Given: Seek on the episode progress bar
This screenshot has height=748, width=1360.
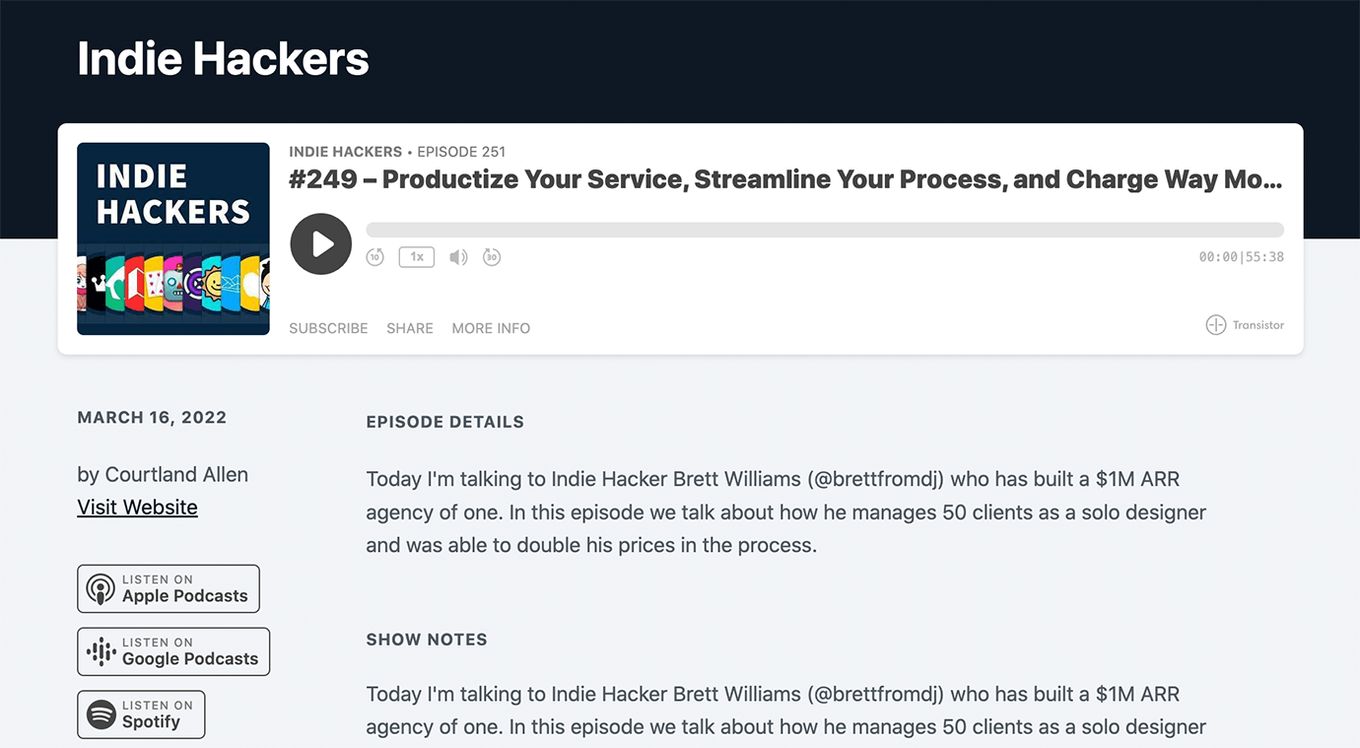Looking at the screenshot, I should [825, 230].
